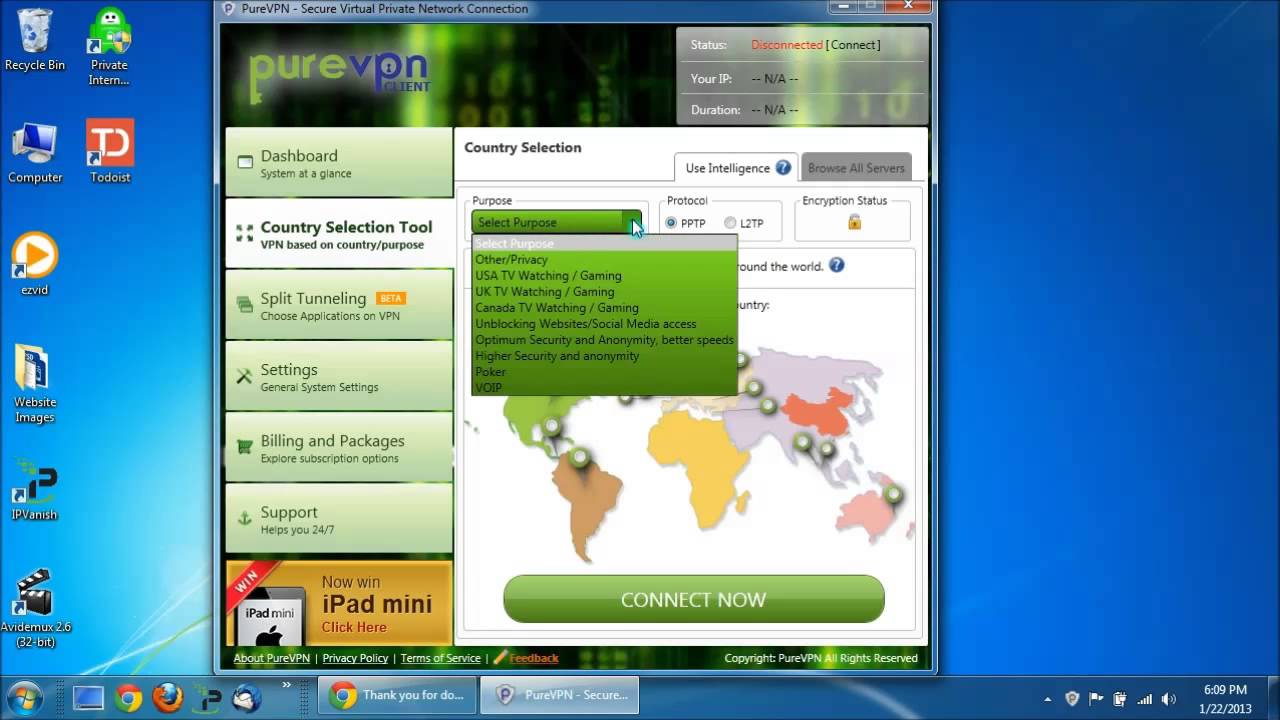Choose Canada TV Watching / Gaming option
This screenshot has width=1280, height=720.
coord(604,307)
